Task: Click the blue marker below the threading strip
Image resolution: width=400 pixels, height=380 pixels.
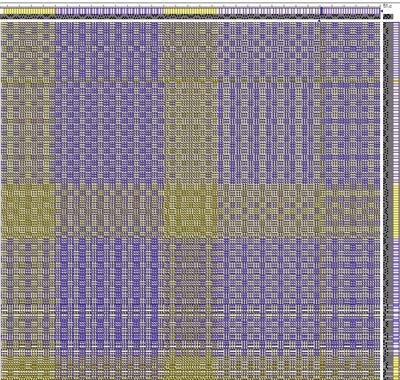Action: click(319, 21)
